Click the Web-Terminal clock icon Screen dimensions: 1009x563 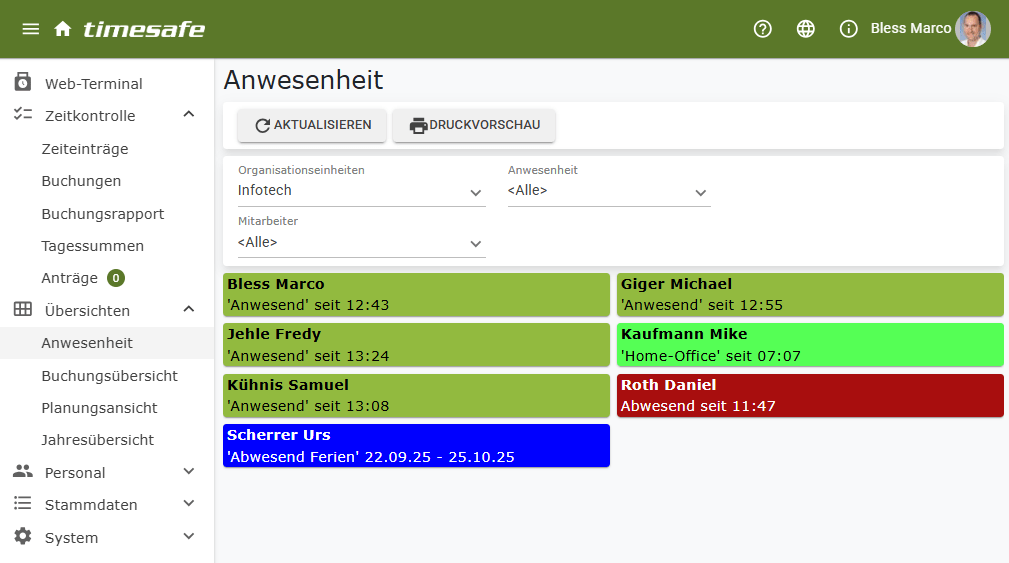point(23,83)
